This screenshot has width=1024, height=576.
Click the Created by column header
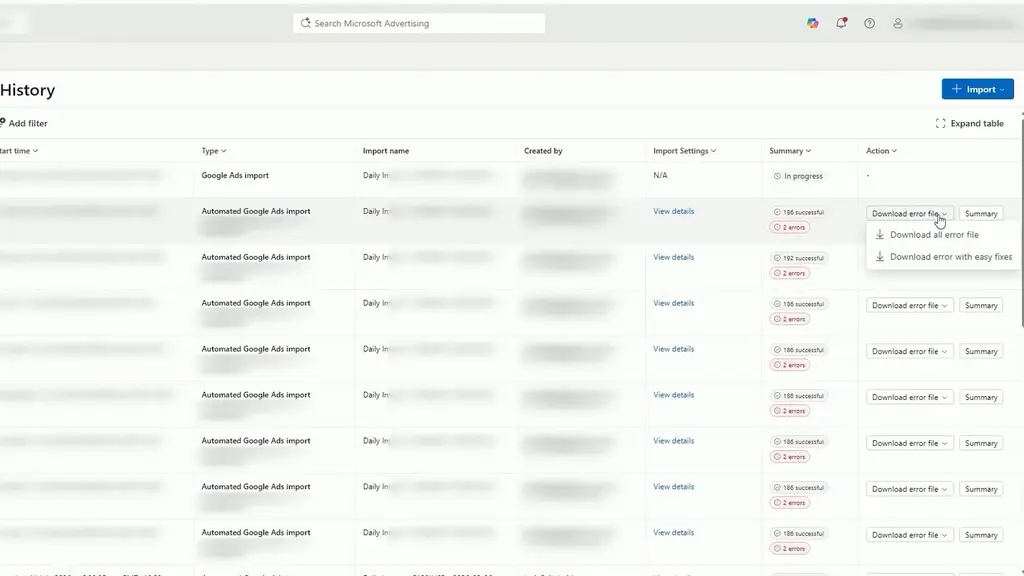click(543, 151)
